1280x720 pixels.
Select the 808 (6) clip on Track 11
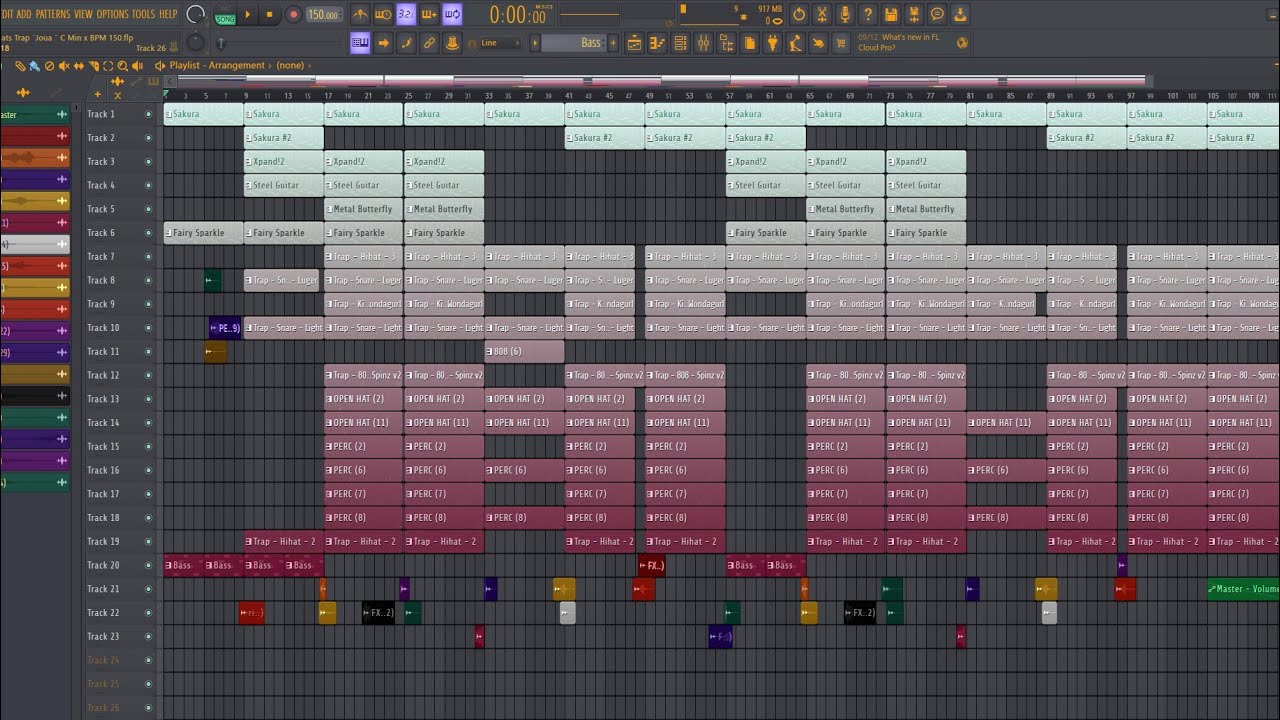[x=524, y=351]
